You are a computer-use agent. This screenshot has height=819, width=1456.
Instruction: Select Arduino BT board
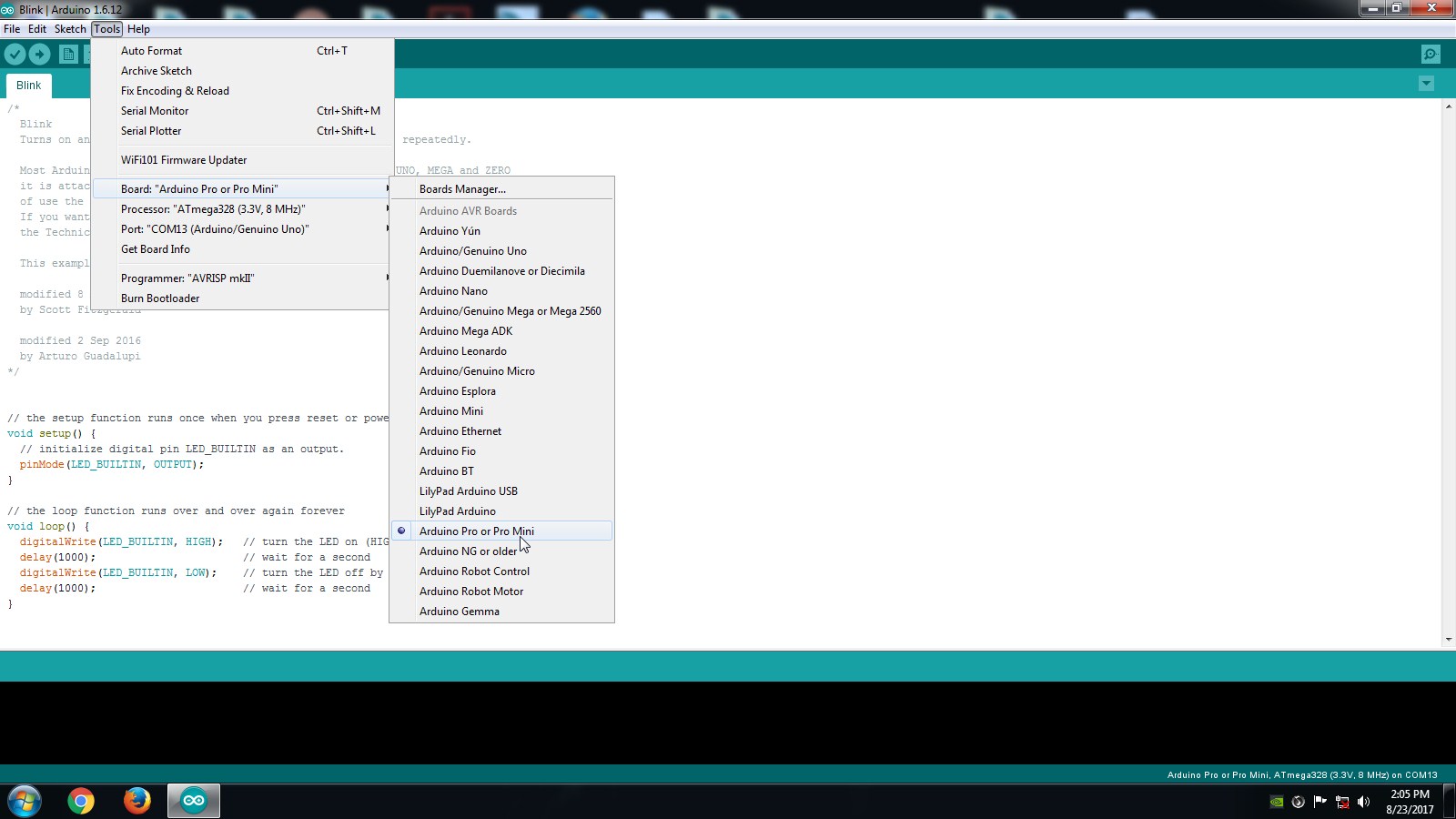tap(501, 471)
